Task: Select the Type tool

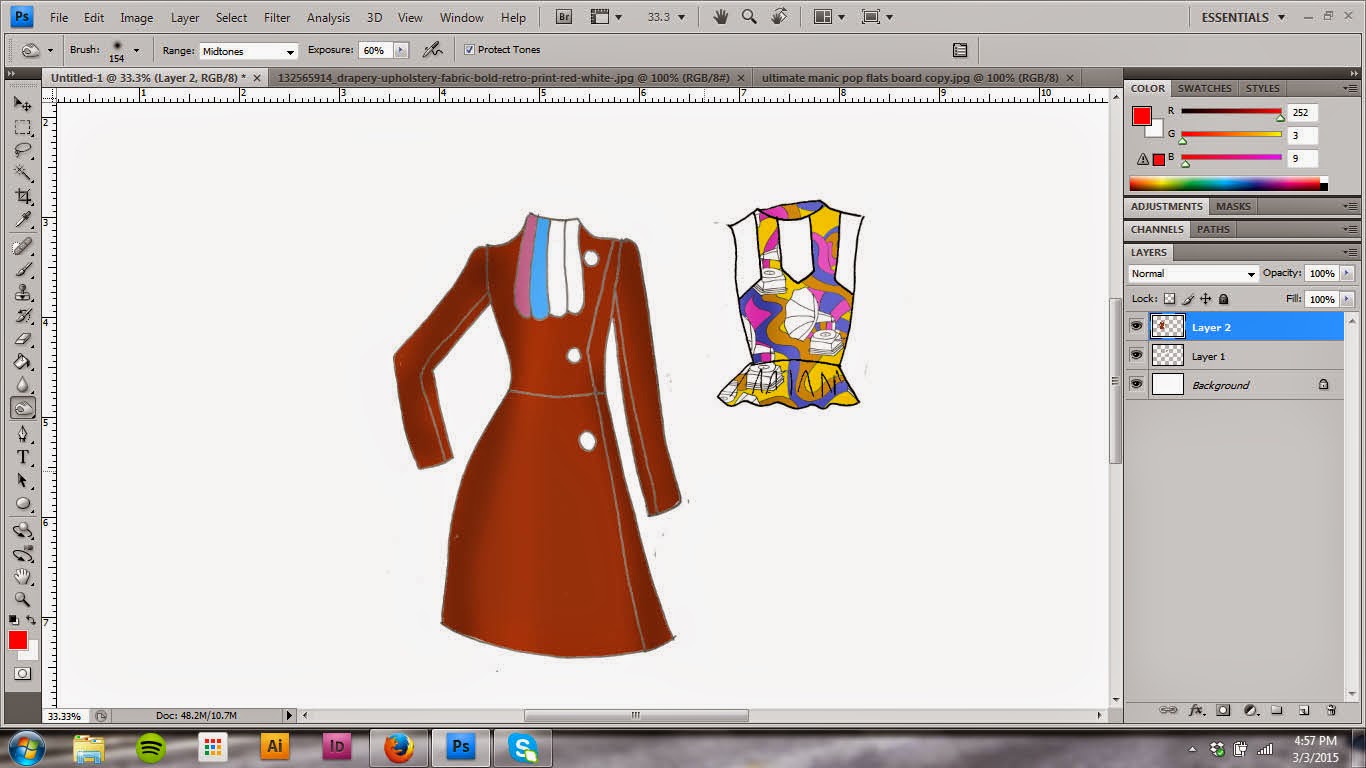Action: 23,457
